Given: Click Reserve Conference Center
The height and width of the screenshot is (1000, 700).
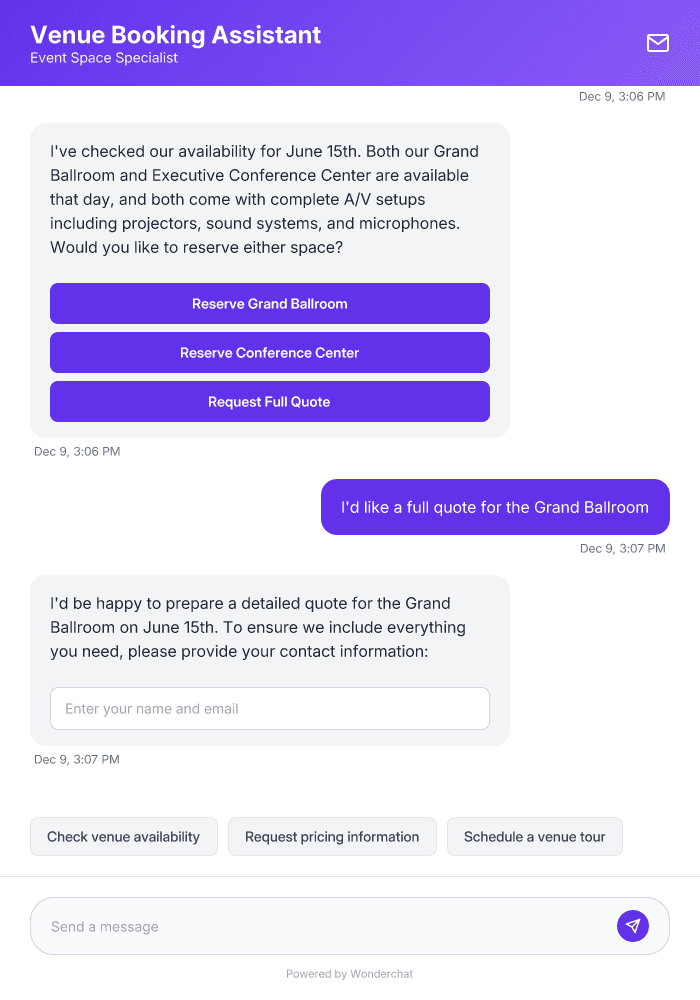Looking at the screenshot, I should pyautogui.click(x=269, y=352).
